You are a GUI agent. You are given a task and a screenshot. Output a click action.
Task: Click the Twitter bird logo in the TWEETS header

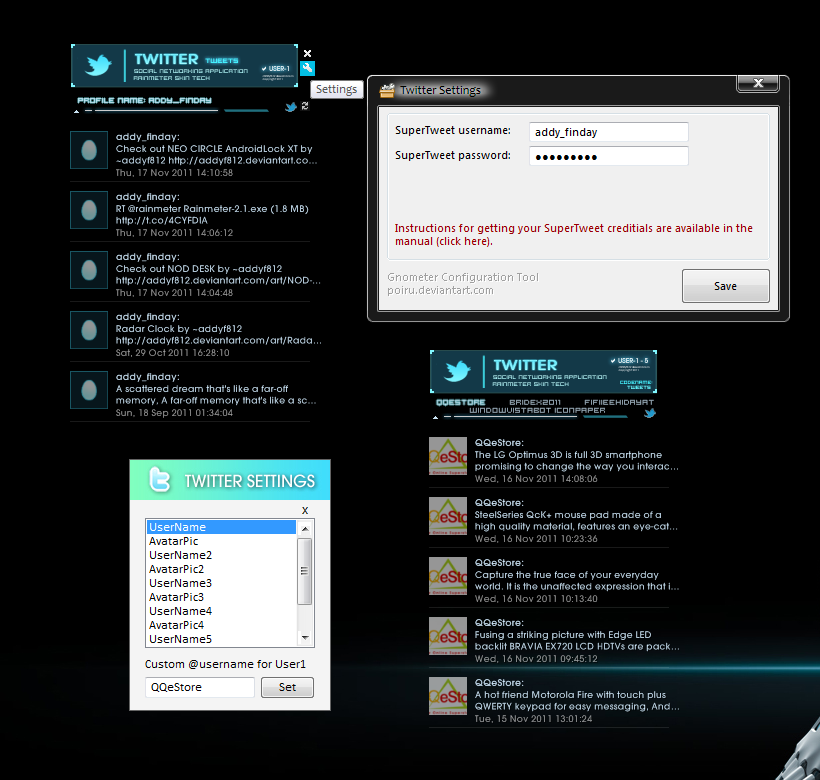click(x=98, y=65)
